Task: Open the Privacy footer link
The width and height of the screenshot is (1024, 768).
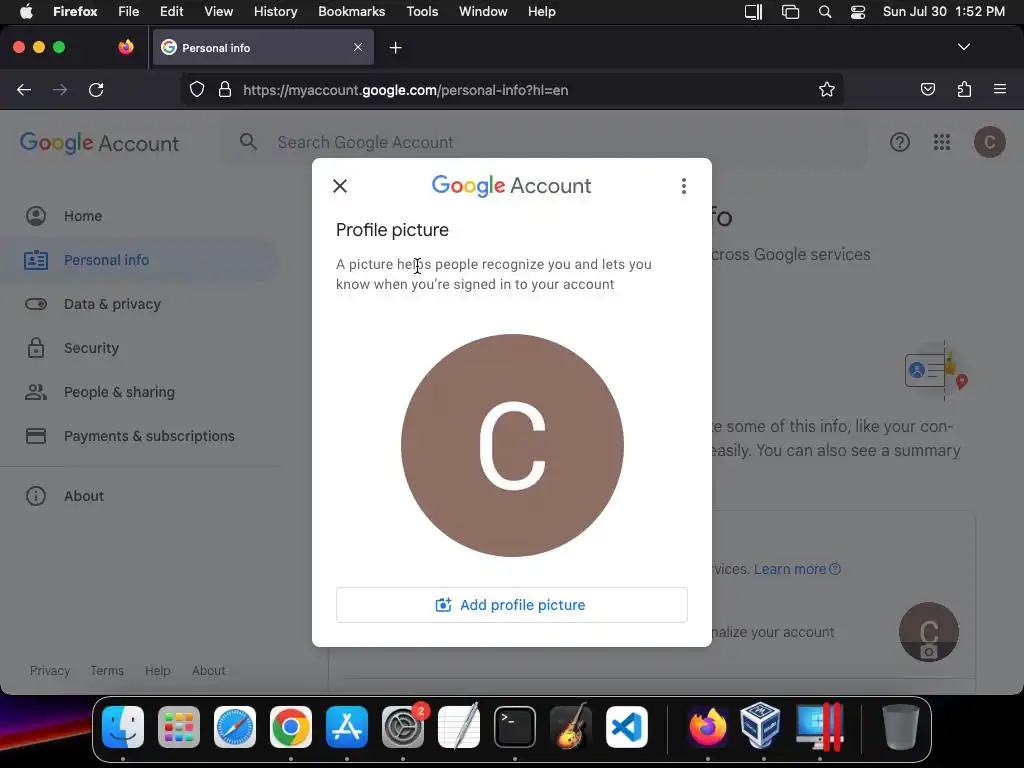Action: pos(50,671)
